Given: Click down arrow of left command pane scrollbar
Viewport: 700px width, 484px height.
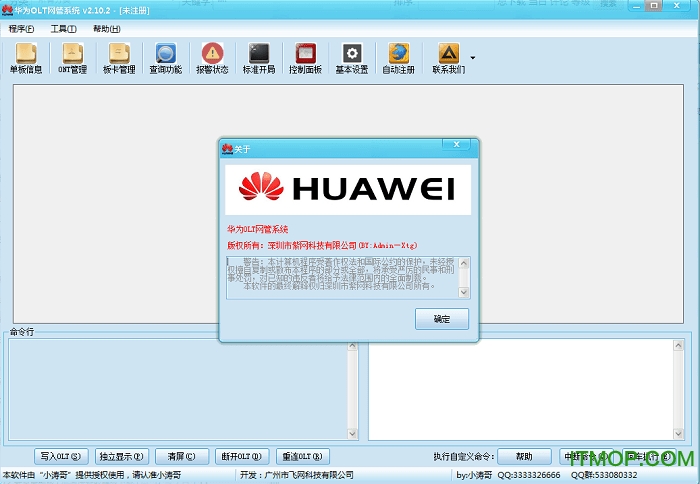Looking at the screenshot, I should (x=352, y=434).
